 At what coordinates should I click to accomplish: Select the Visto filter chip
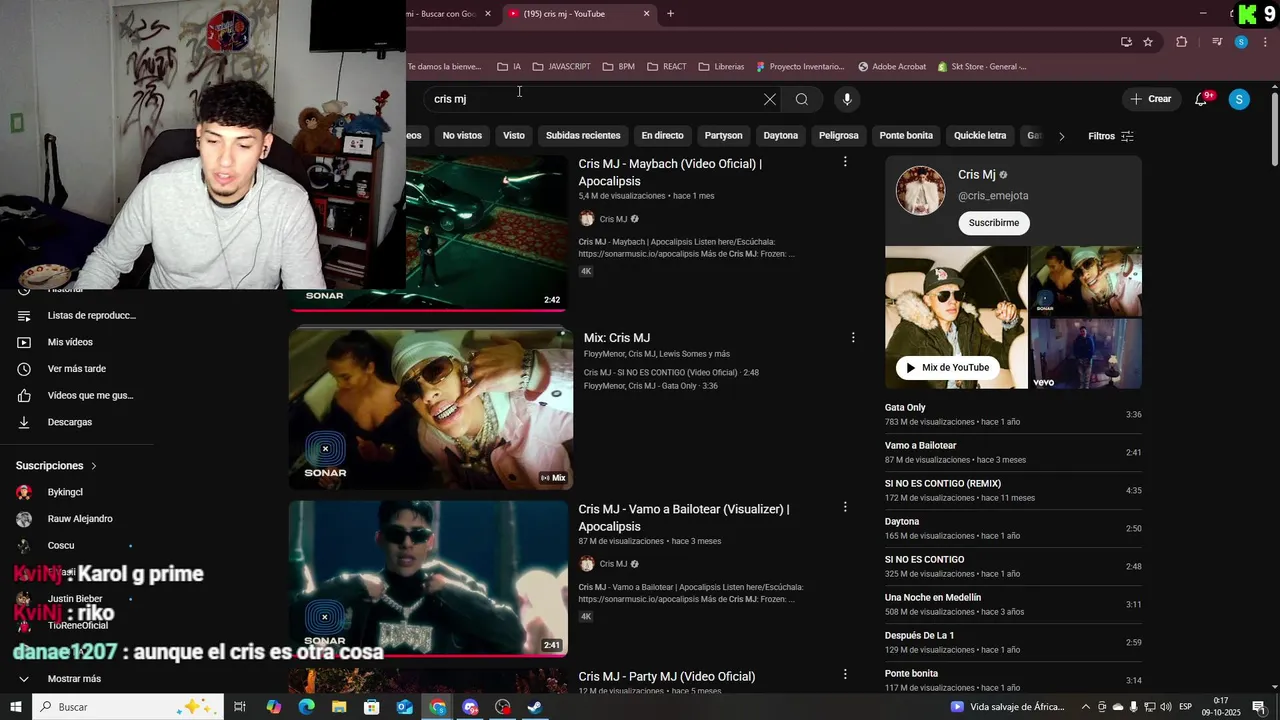(x=514, y=135)
